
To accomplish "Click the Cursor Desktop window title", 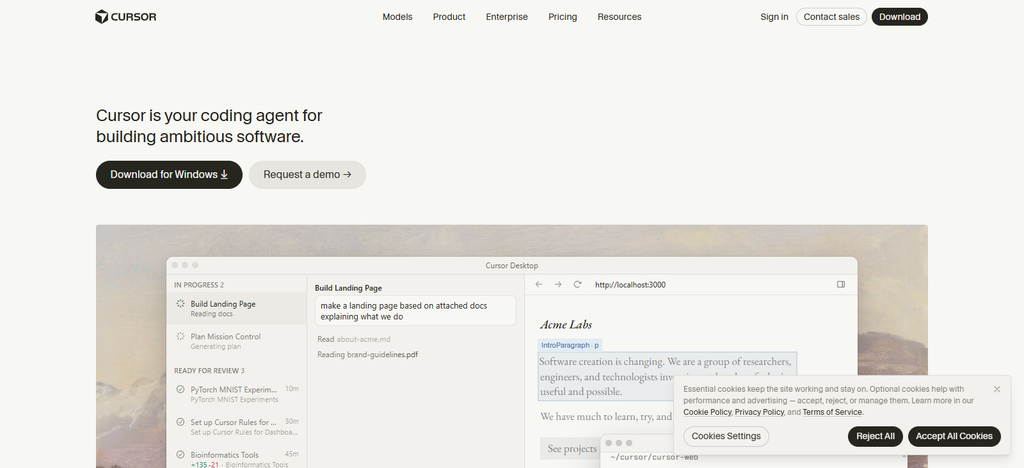I will [511, 266].
